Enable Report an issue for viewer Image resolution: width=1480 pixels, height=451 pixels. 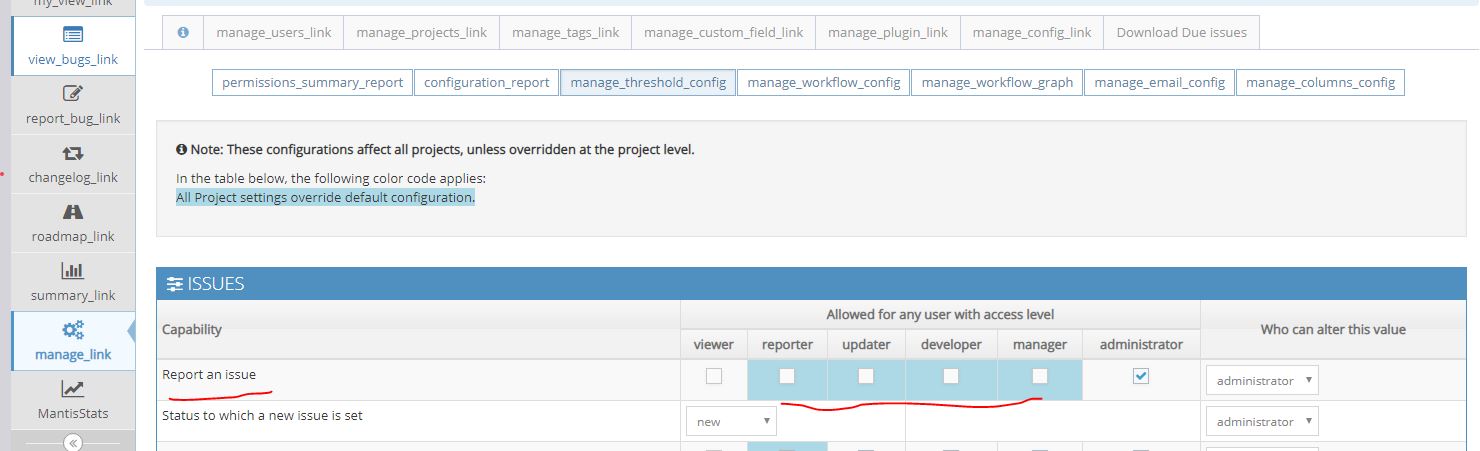click(713, 376)
